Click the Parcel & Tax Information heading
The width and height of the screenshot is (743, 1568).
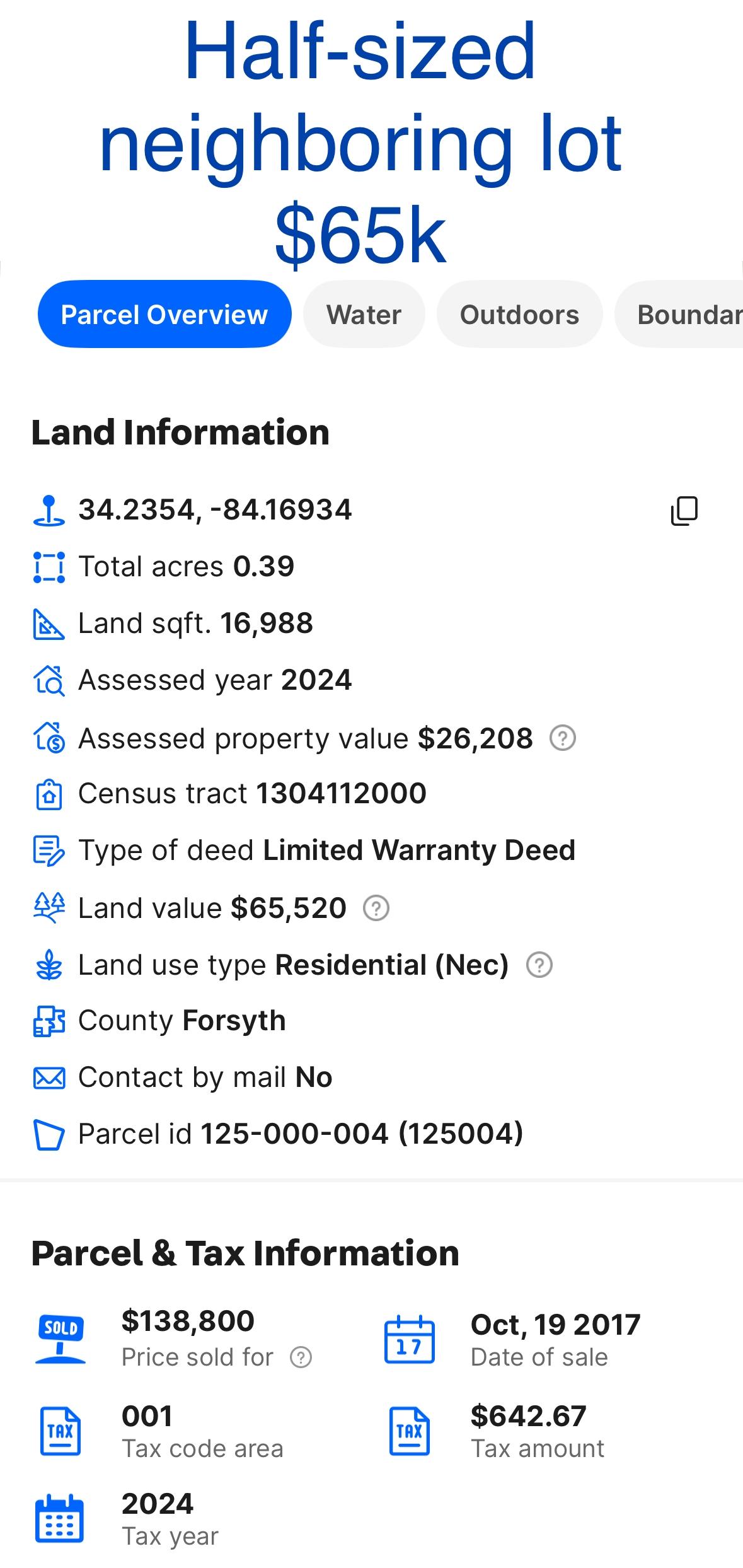coord(245,1253)
